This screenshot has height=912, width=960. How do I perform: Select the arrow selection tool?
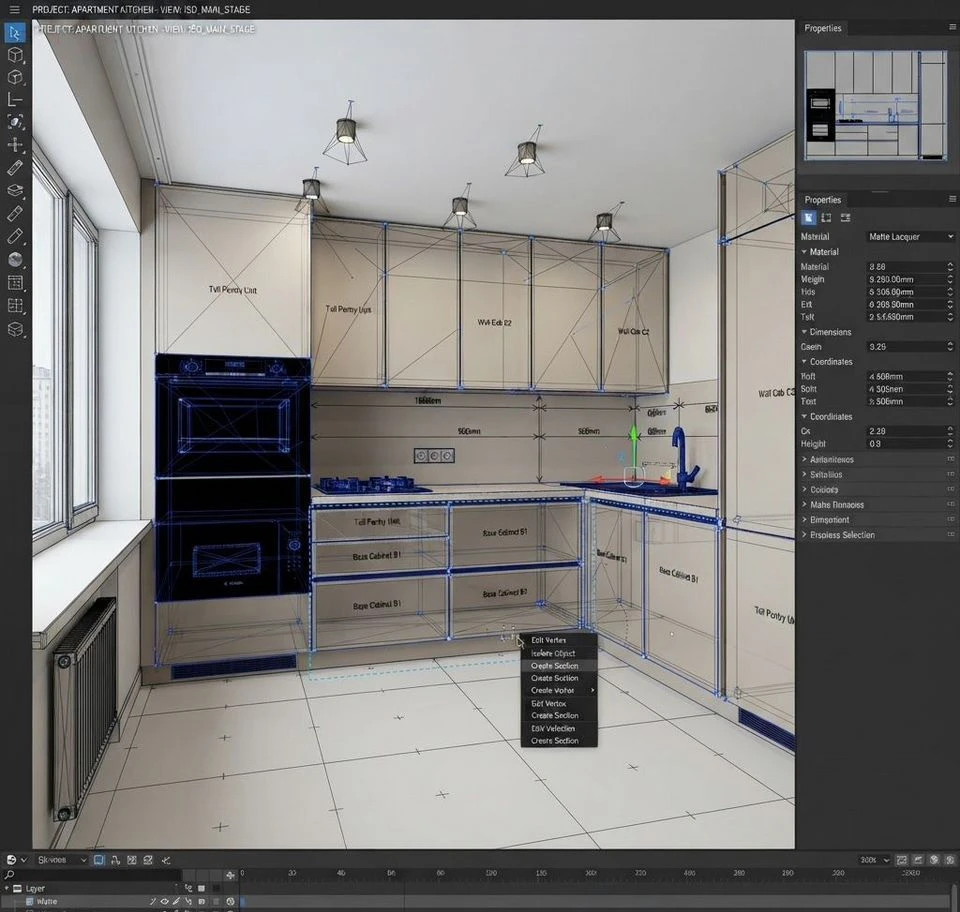click(15, 32)
